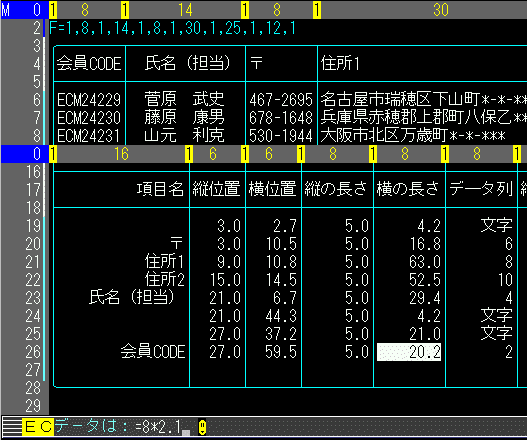Click the 項目名 column header
Image resolution: width=527 pixels, height=440 pixels.
[x=160, y=189]
